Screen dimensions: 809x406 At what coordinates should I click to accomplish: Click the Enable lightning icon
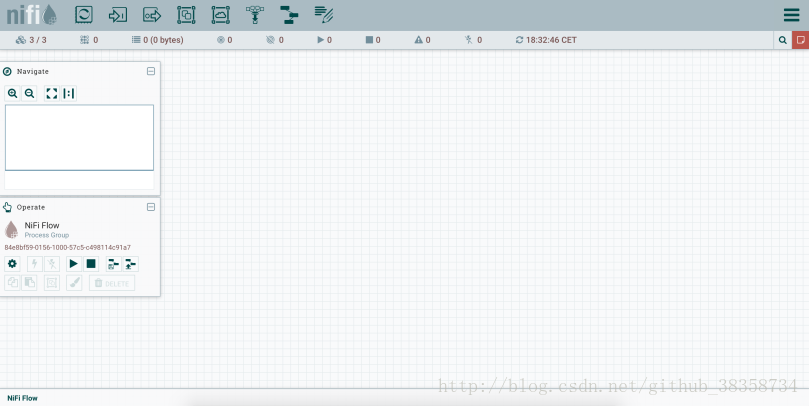35,264
